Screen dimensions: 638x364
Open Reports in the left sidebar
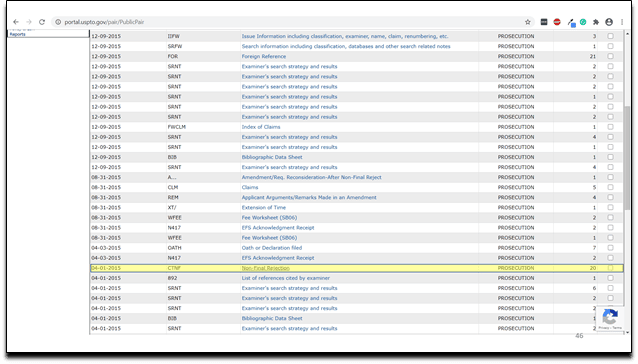pyautogui.click(x=17, y=34)
